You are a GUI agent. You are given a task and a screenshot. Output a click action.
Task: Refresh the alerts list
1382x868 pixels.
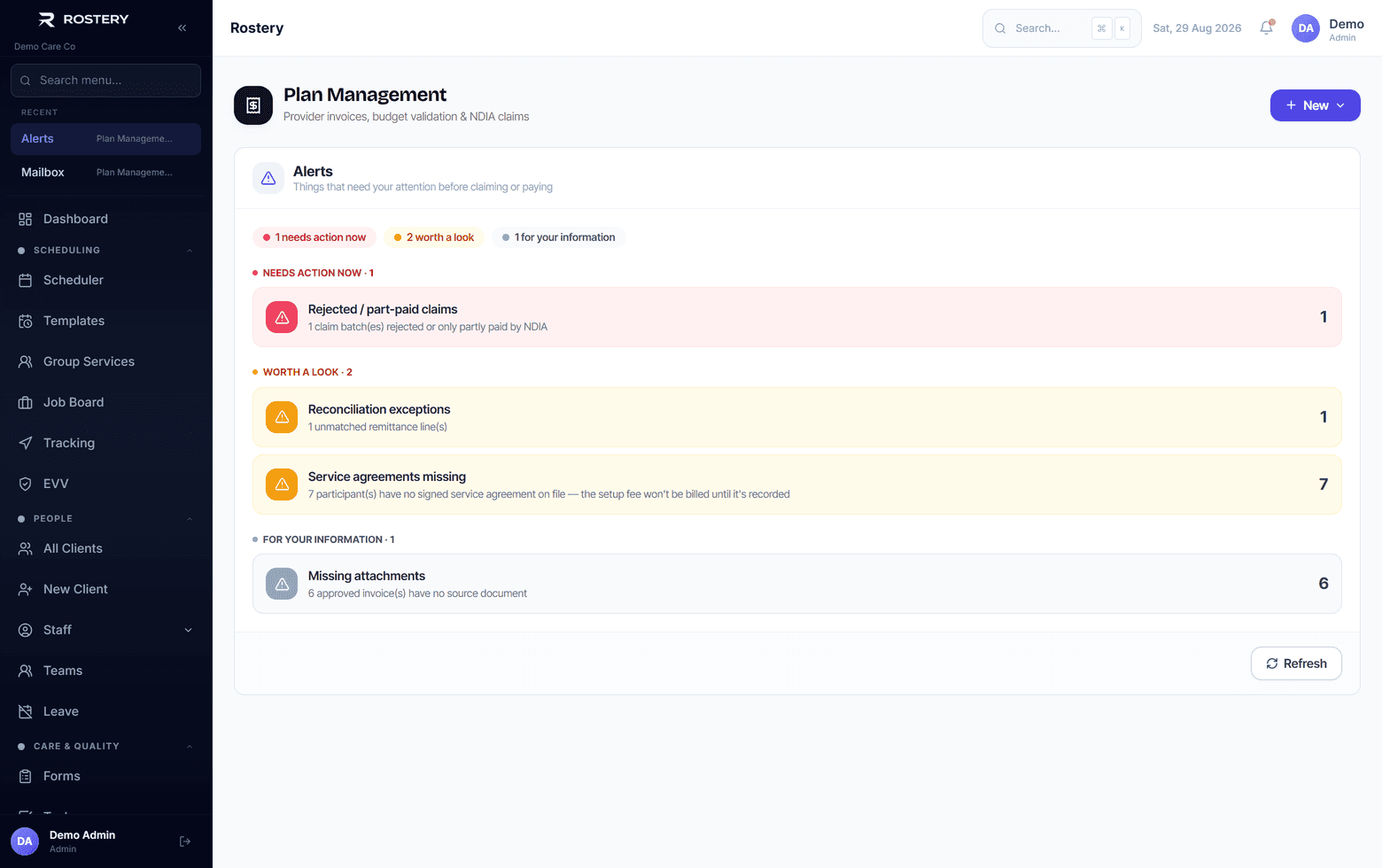pos(1296,663)
